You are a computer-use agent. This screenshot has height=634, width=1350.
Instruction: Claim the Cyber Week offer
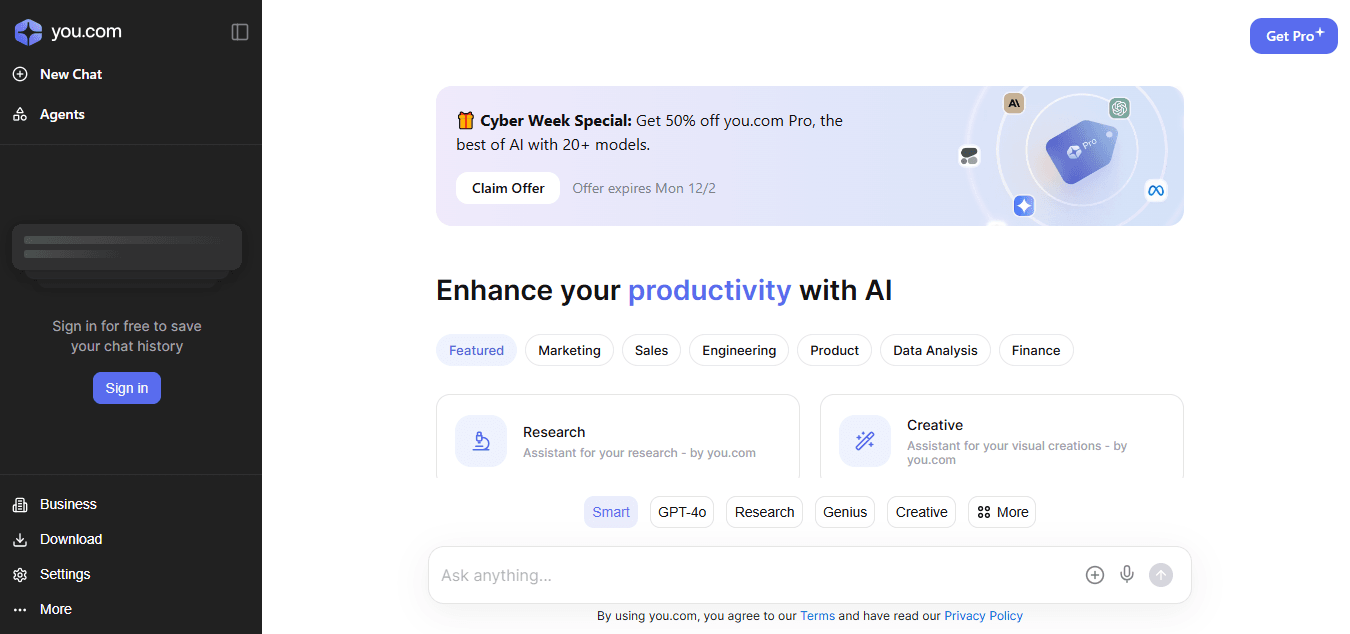click(507, 188)
